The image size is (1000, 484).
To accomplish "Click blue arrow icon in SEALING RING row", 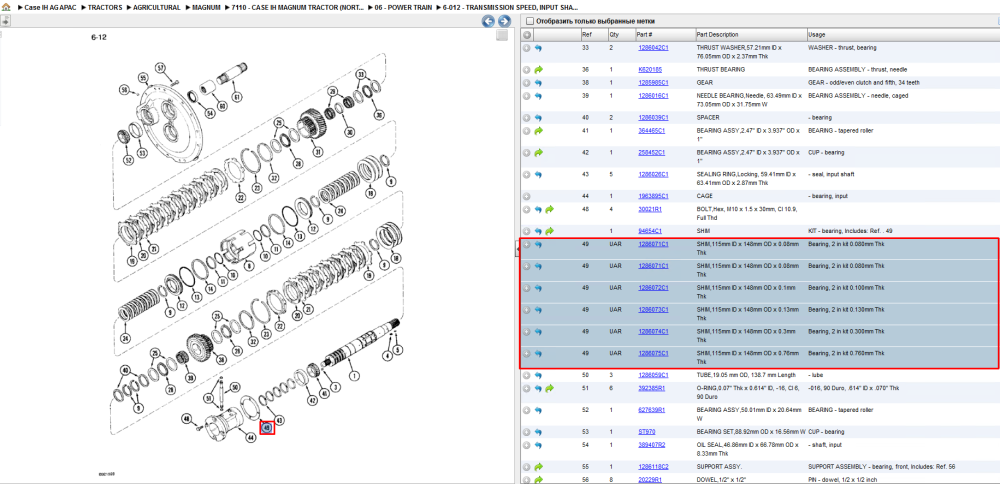I will click(x=538, y=174).
